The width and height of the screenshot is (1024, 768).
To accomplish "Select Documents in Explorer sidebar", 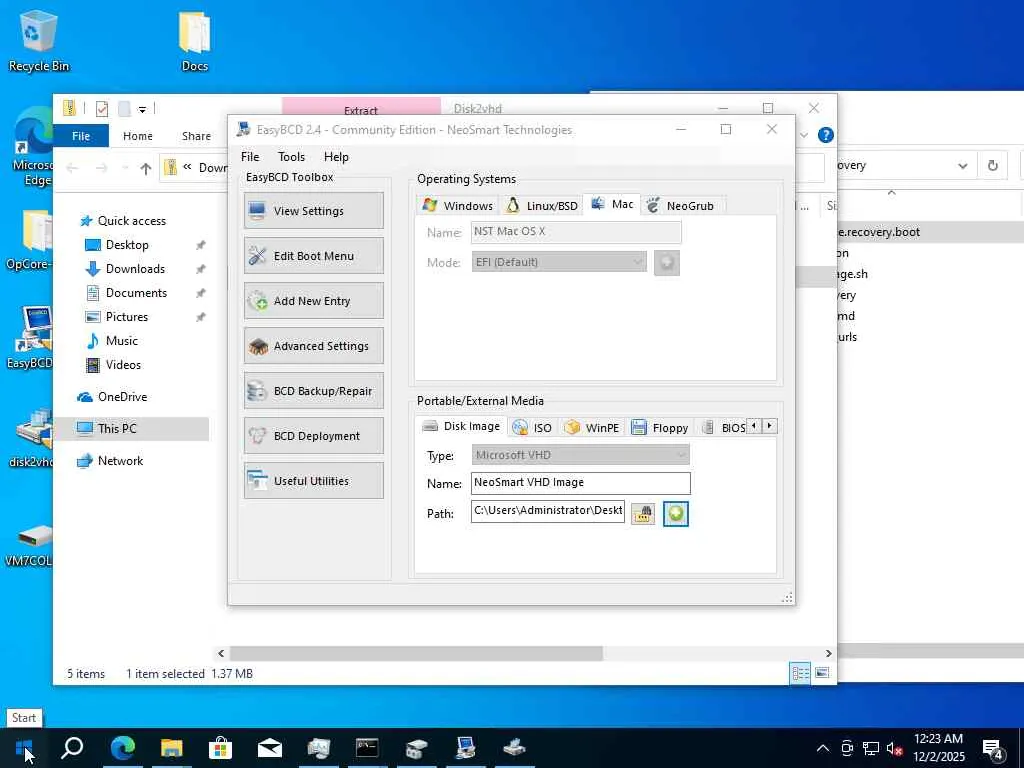I will tap(136, 293).
